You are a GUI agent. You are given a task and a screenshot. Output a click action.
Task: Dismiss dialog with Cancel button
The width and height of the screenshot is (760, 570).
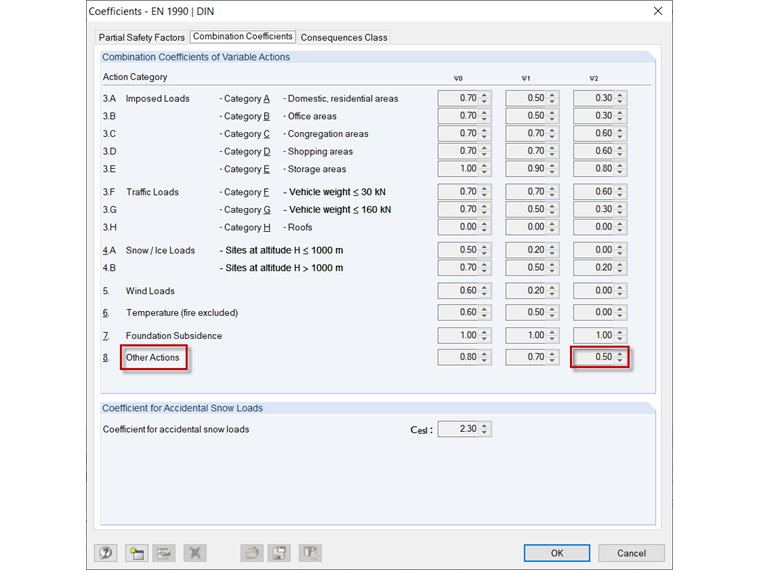(631, 553)
